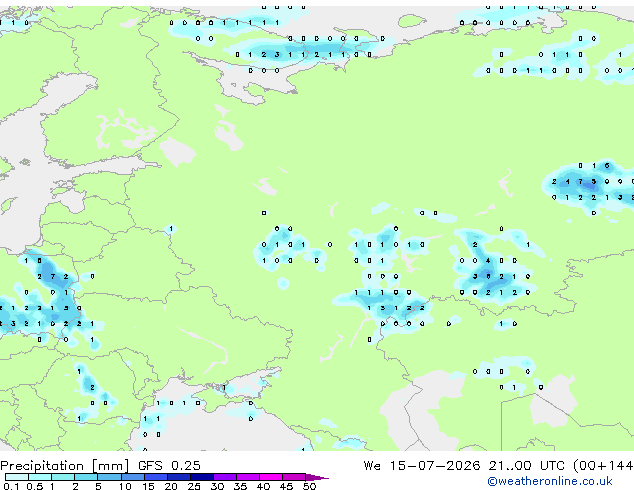Click the 'We' weekday label
The height and width of the screenshot is (490, 634).
[372, 466]
